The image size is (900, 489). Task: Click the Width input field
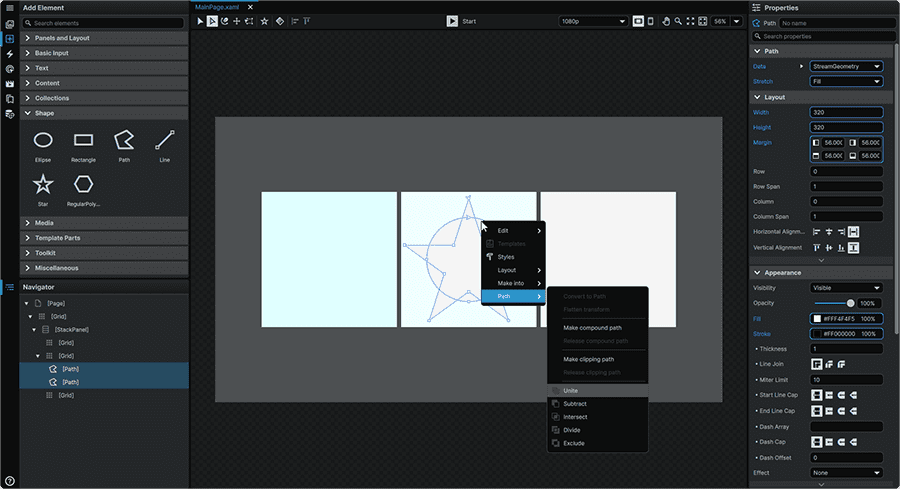846,112
